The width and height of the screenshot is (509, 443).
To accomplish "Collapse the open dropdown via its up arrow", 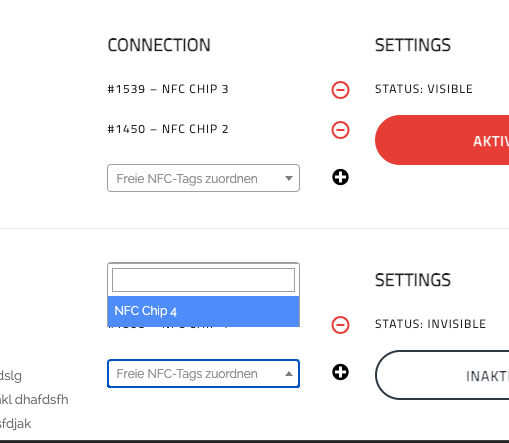I will (x=289, y=374).
